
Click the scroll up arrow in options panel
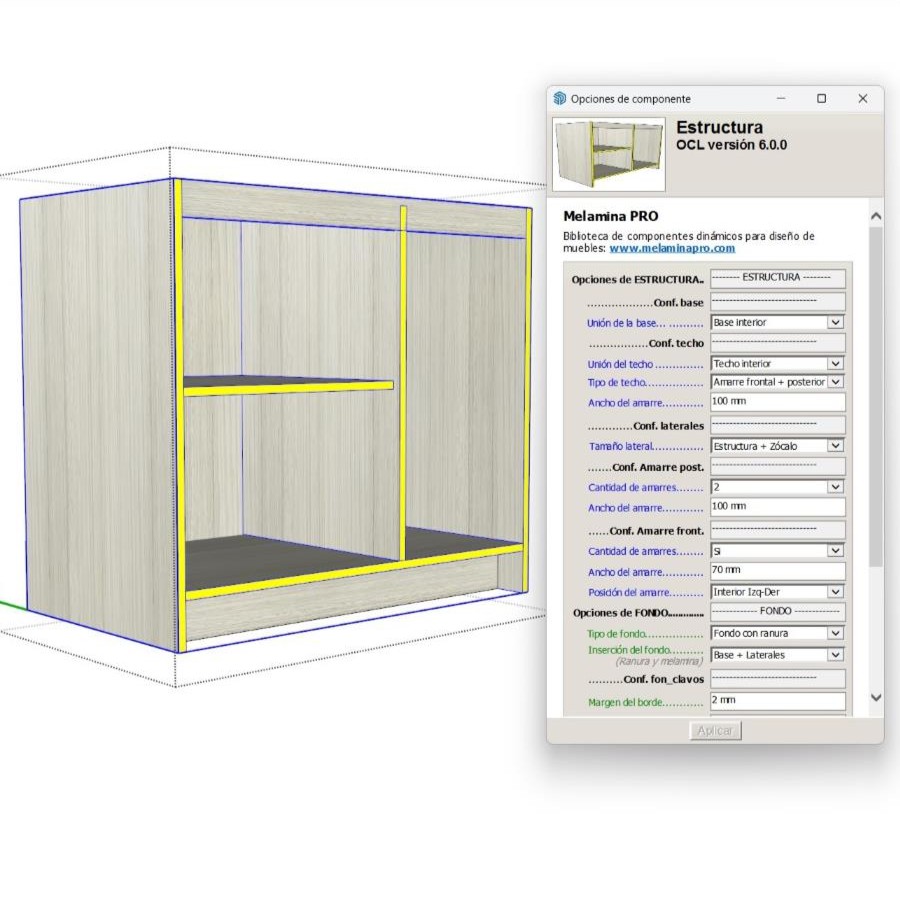click(876, 216)
